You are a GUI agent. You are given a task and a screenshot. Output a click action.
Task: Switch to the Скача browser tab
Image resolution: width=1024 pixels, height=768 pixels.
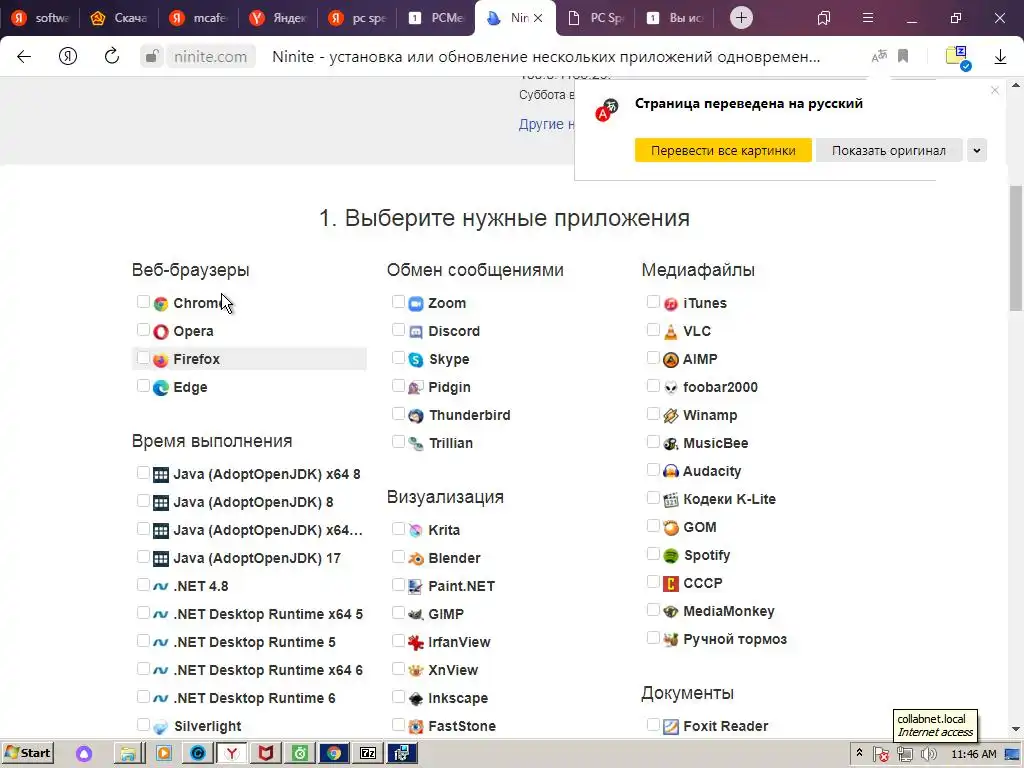point(119,18)
